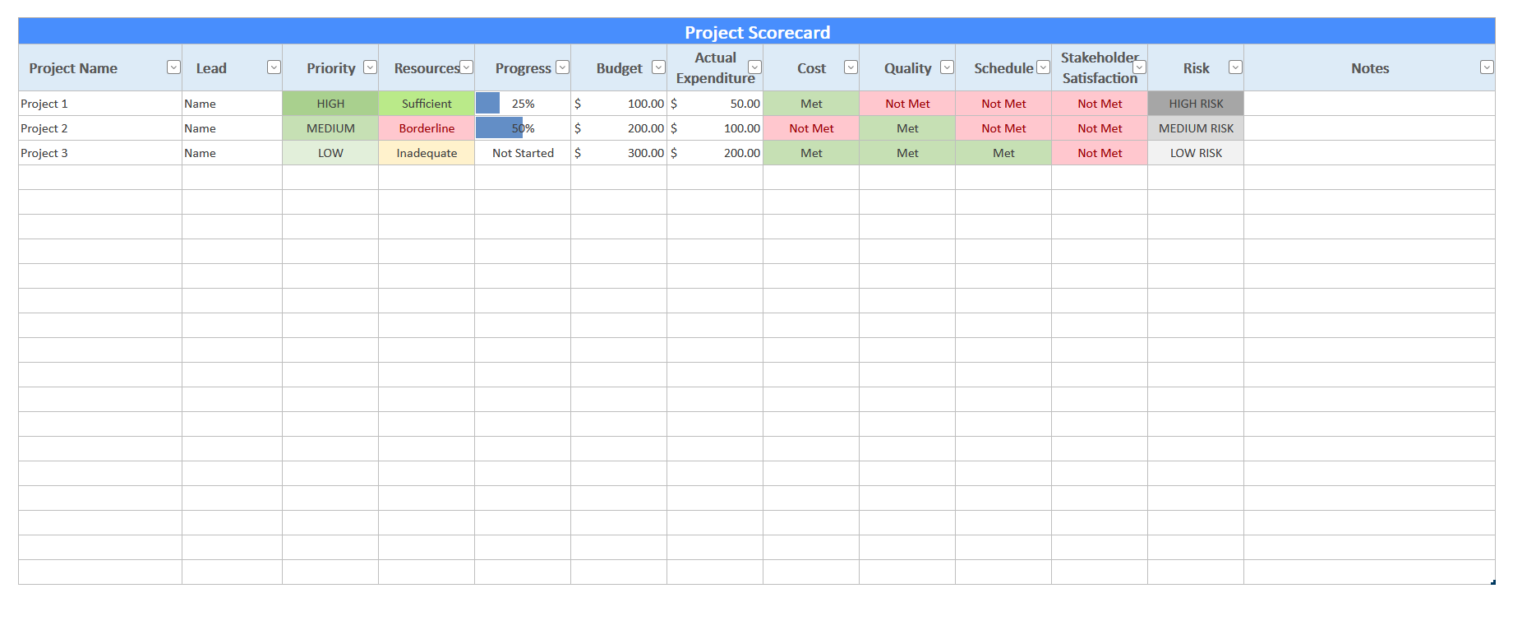Click the HIGH RISK cell for Project 1
The height and width of the screenshot is (630, 1536).
(1195, 103)
